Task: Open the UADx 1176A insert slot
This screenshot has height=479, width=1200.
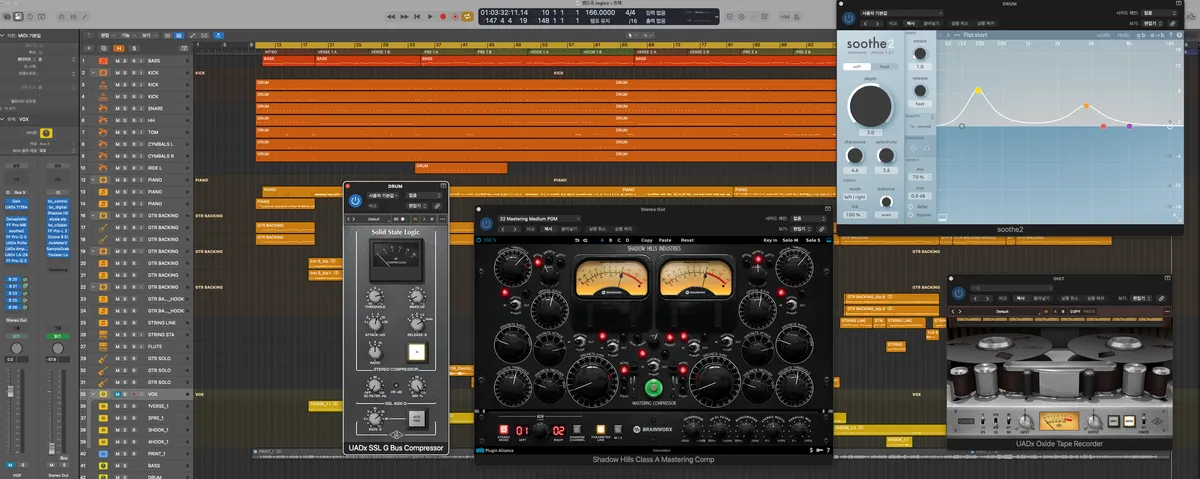Action: coord(15,207)
